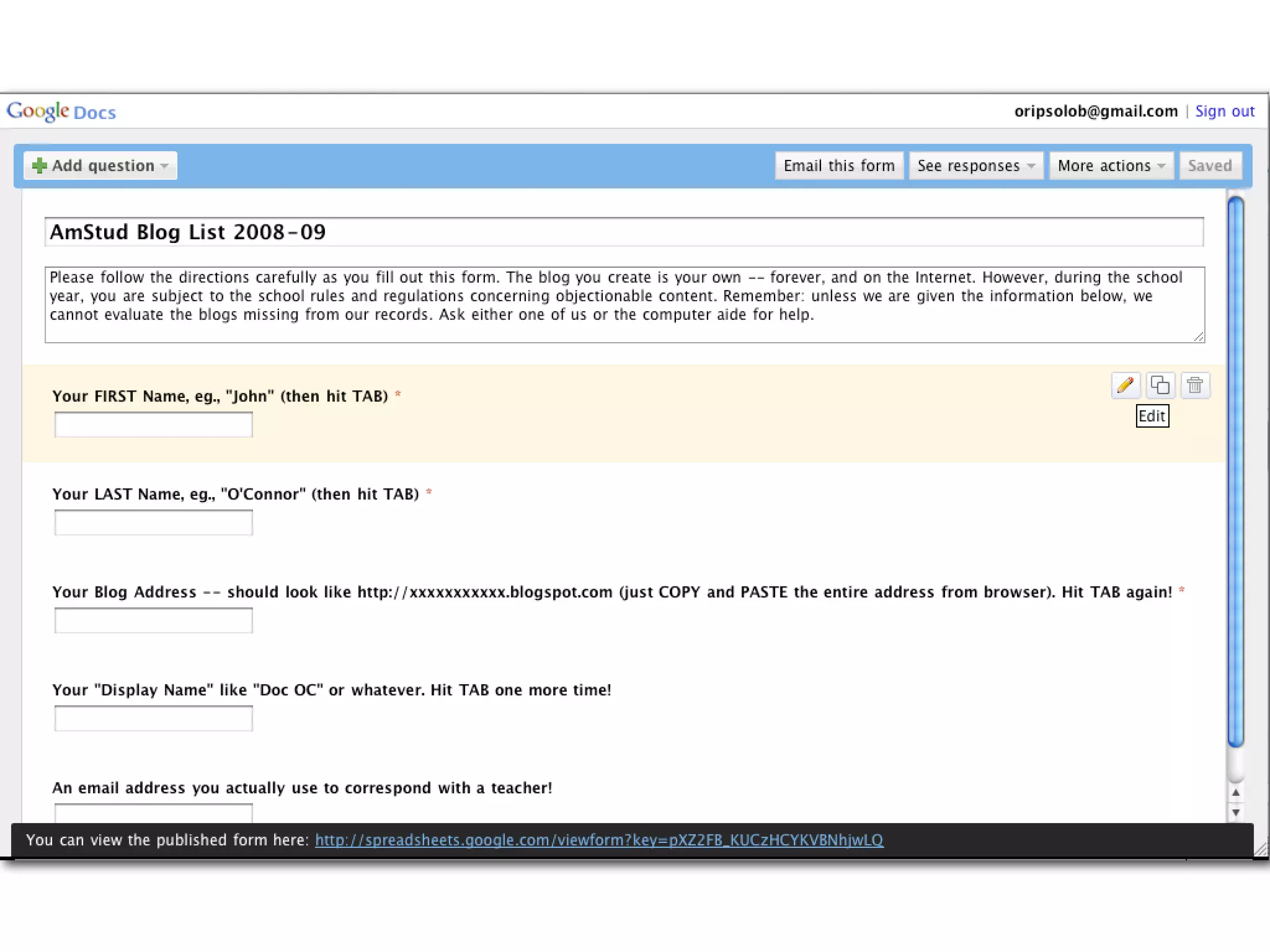Screen dimensions: 1270x952
Task: Click scrollbar down arrow
Action: click(x=1236, y=812)
